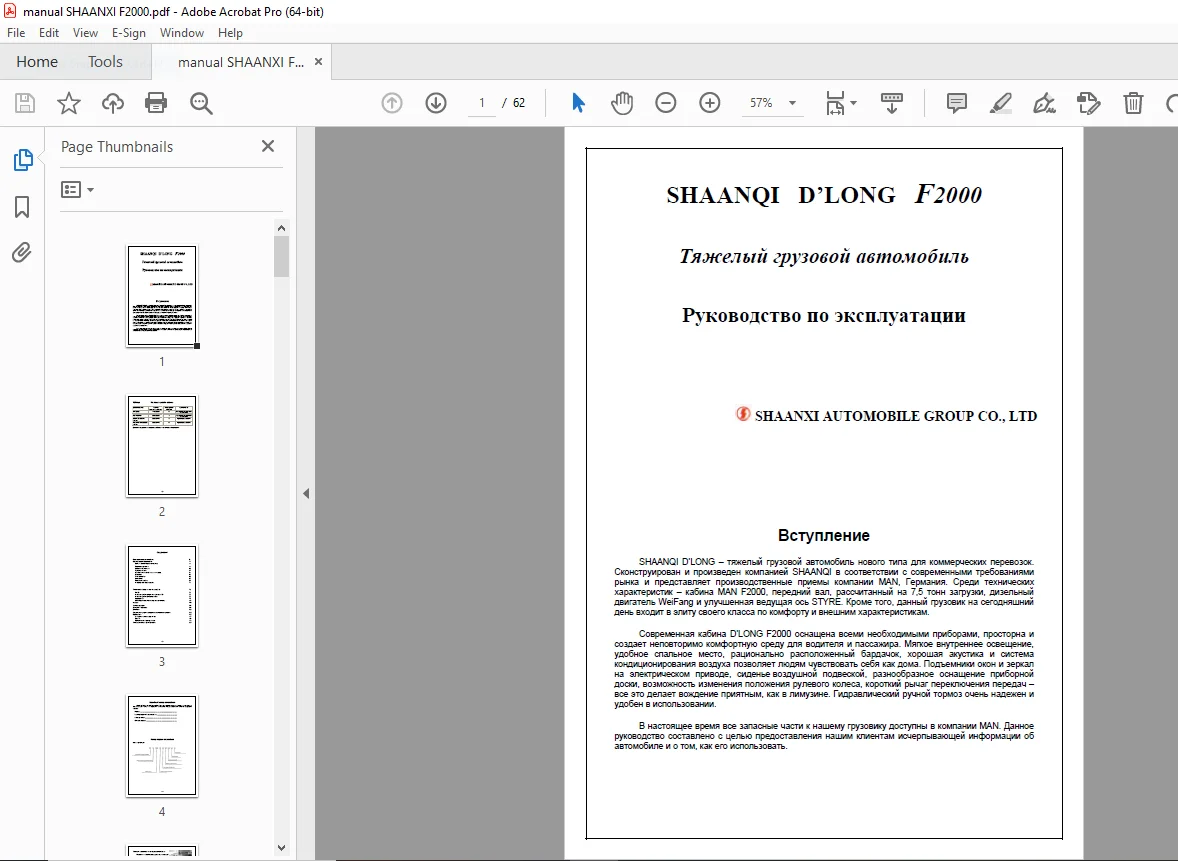1178x861 pixels.
Task: Click the 'SHAANXI AUTOMOBILE GROUP CO., LTD' text
Action: pyautogui.click(x=896, y=415)
